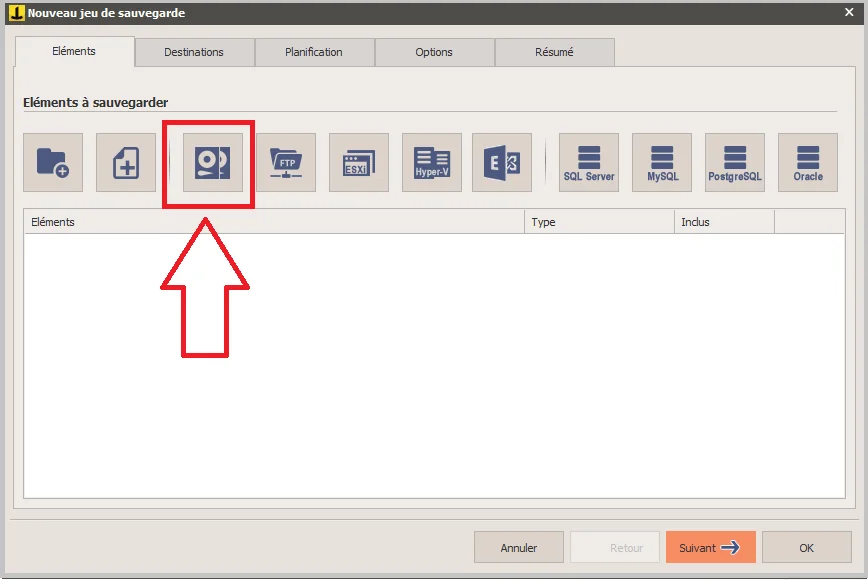Add a SQL Server database backup
Viewport: 868px width, 580px height.
coord(589,163)
